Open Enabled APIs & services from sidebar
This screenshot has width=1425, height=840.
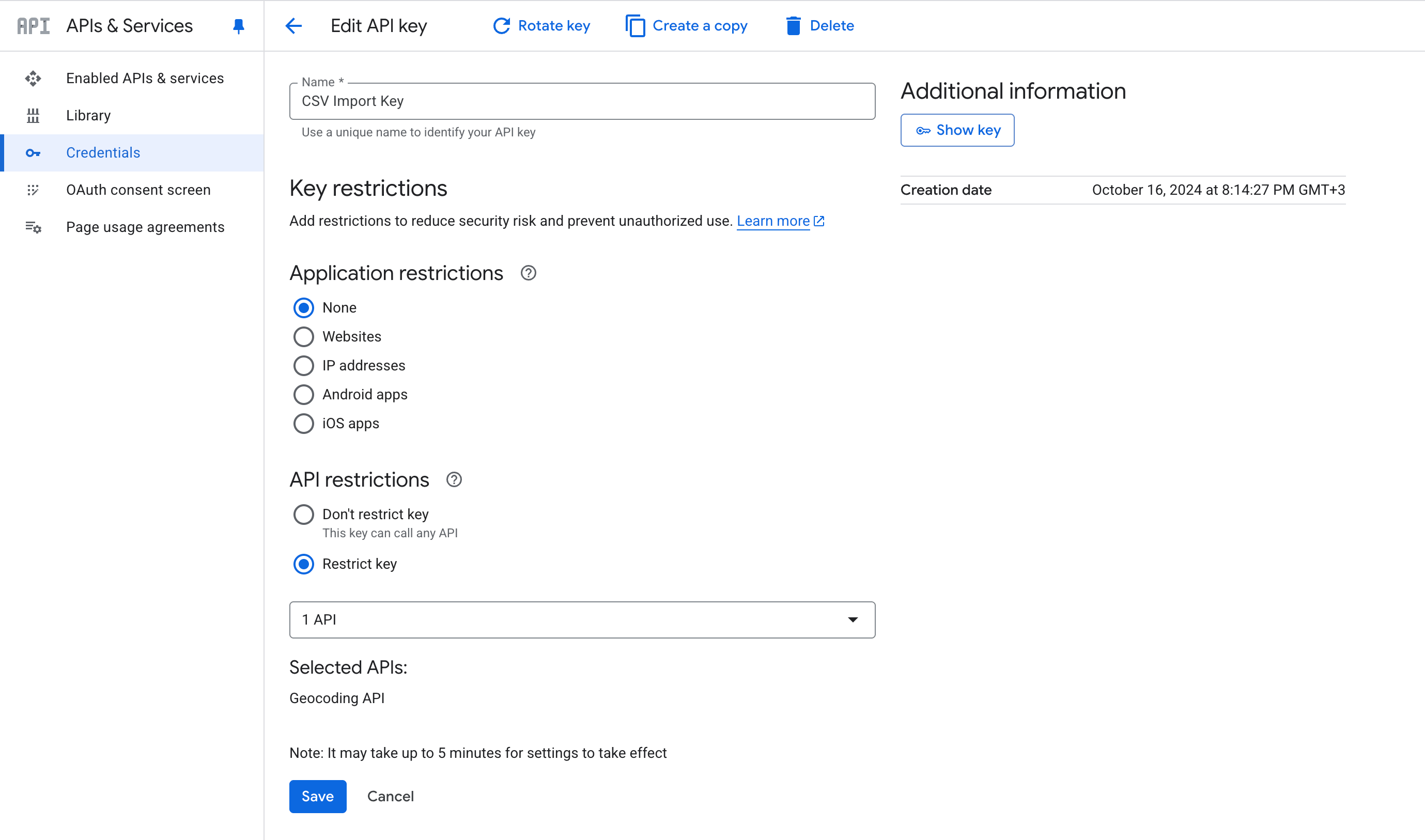(x=144, y=78)
